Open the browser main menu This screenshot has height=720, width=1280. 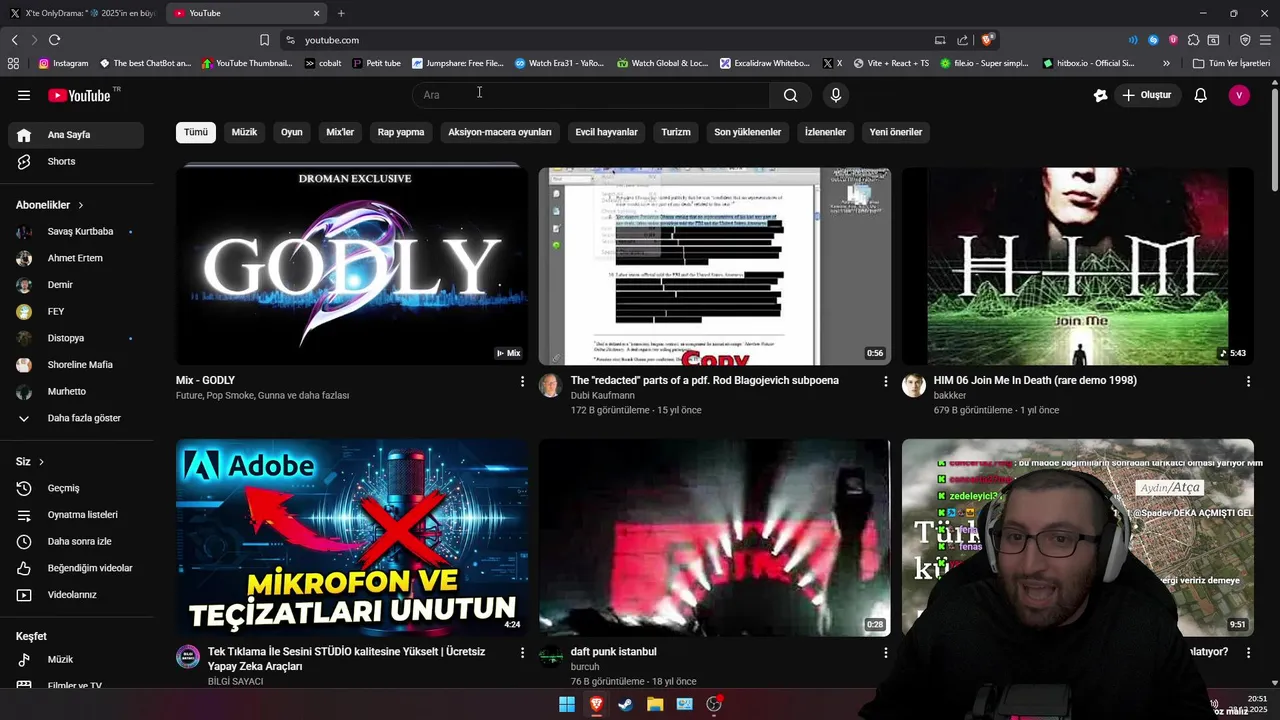click(x=1265, y=40)
